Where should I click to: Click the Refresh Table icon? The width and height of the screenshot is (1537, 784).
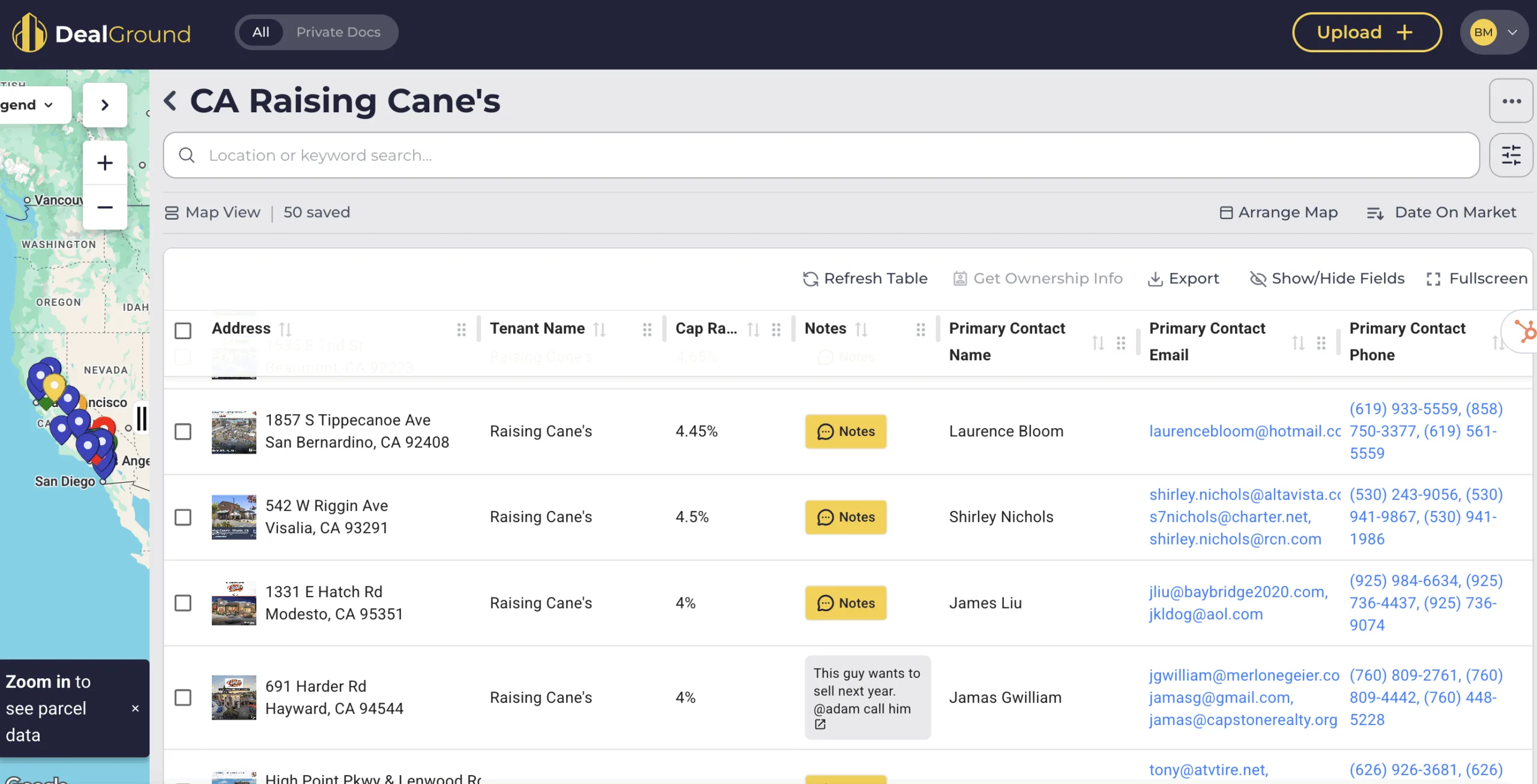(811, 279)
